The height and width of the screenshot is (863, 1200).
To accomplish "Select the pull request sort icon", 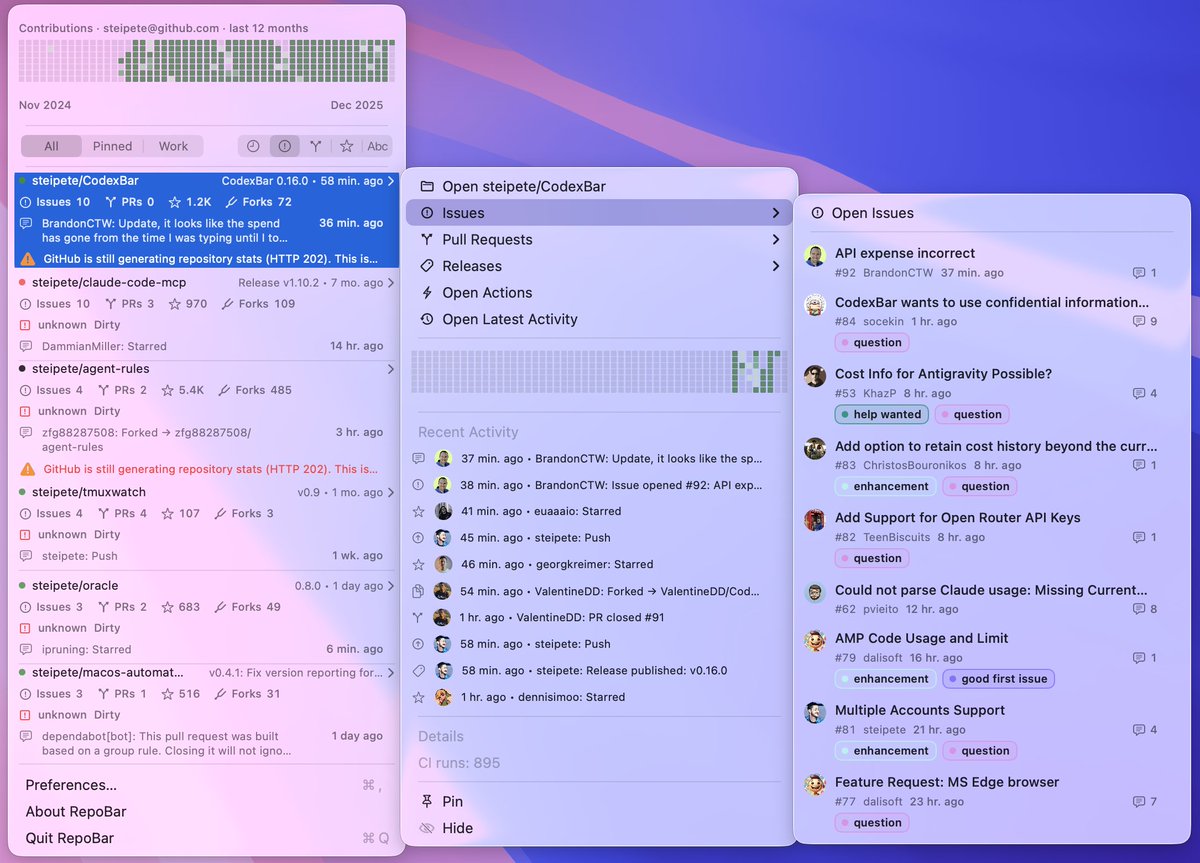I will pyautogui.click(x=316, y=146).
